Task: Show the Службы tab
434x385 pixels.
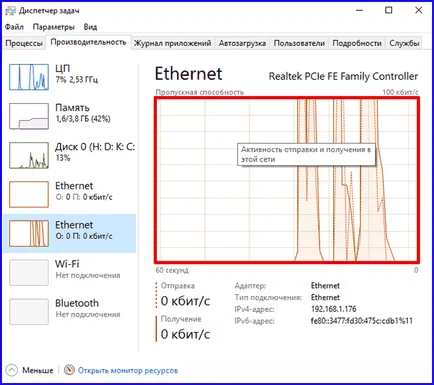Action: click(x=404, y=43)
